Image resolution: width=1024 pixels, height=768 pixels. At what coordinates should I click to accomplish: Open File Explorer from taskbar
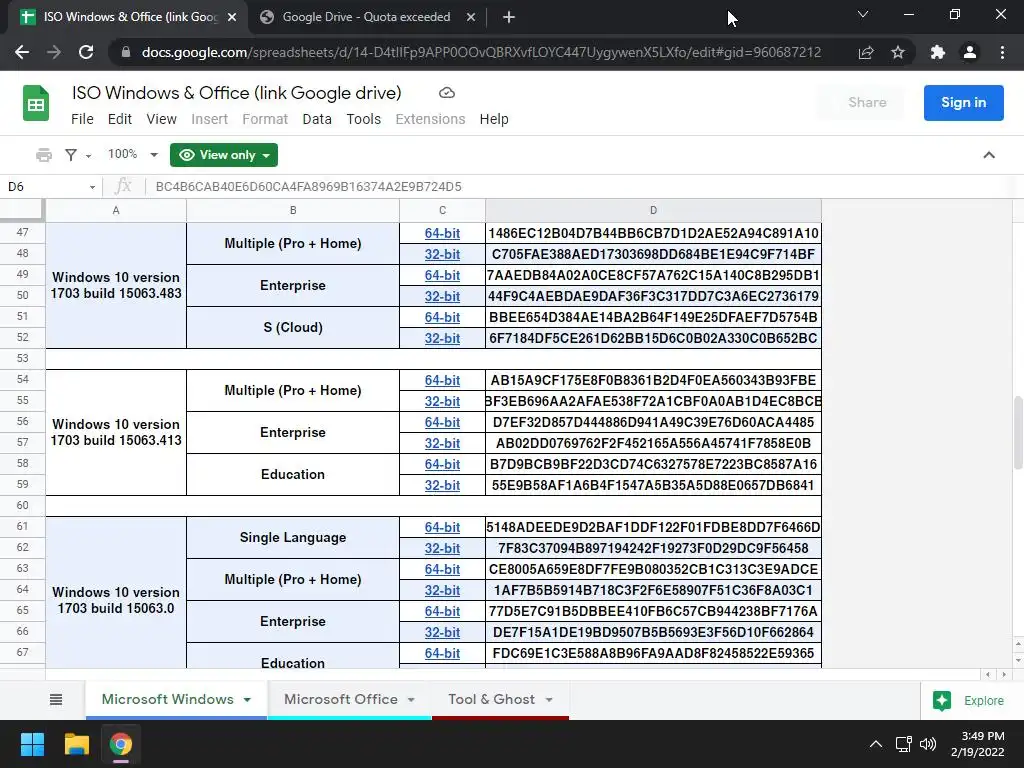point(76,744)
